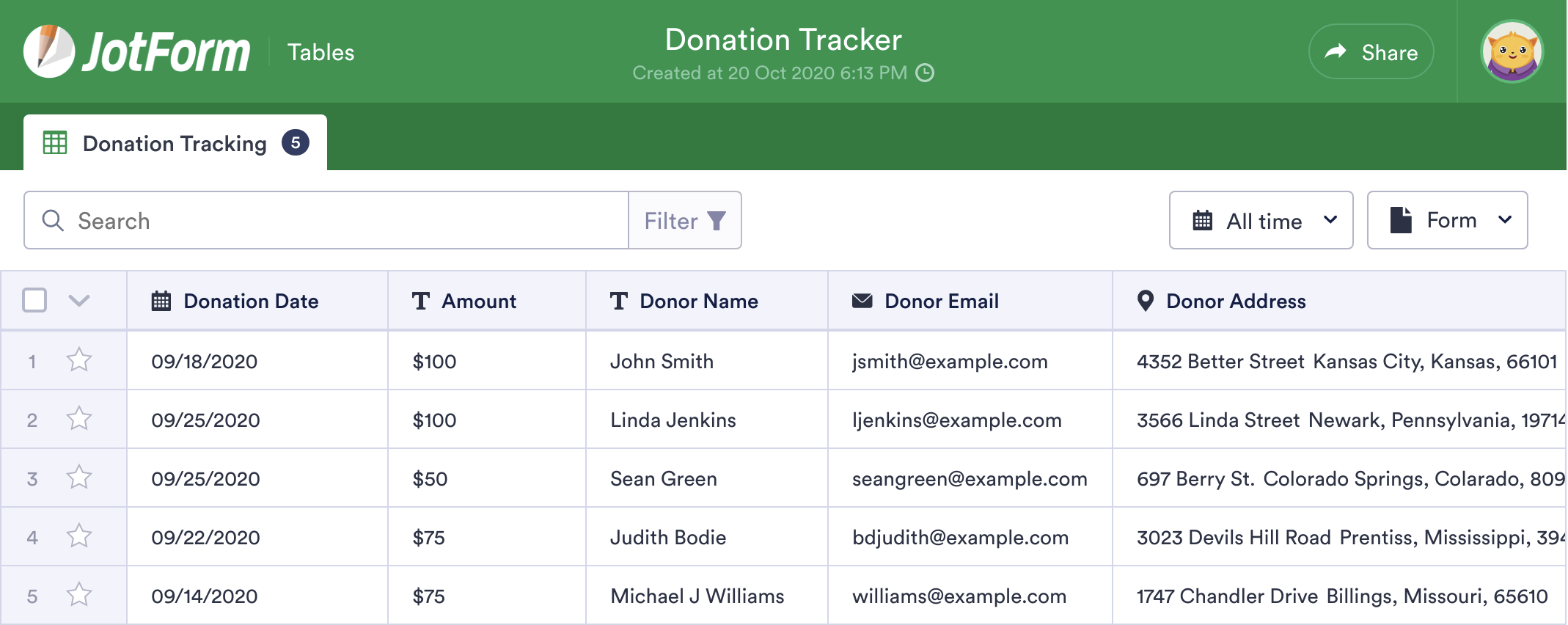Click the filter funnel icon
The height and width of the screenshot is (625, 1568).
[x=717, y=221]
